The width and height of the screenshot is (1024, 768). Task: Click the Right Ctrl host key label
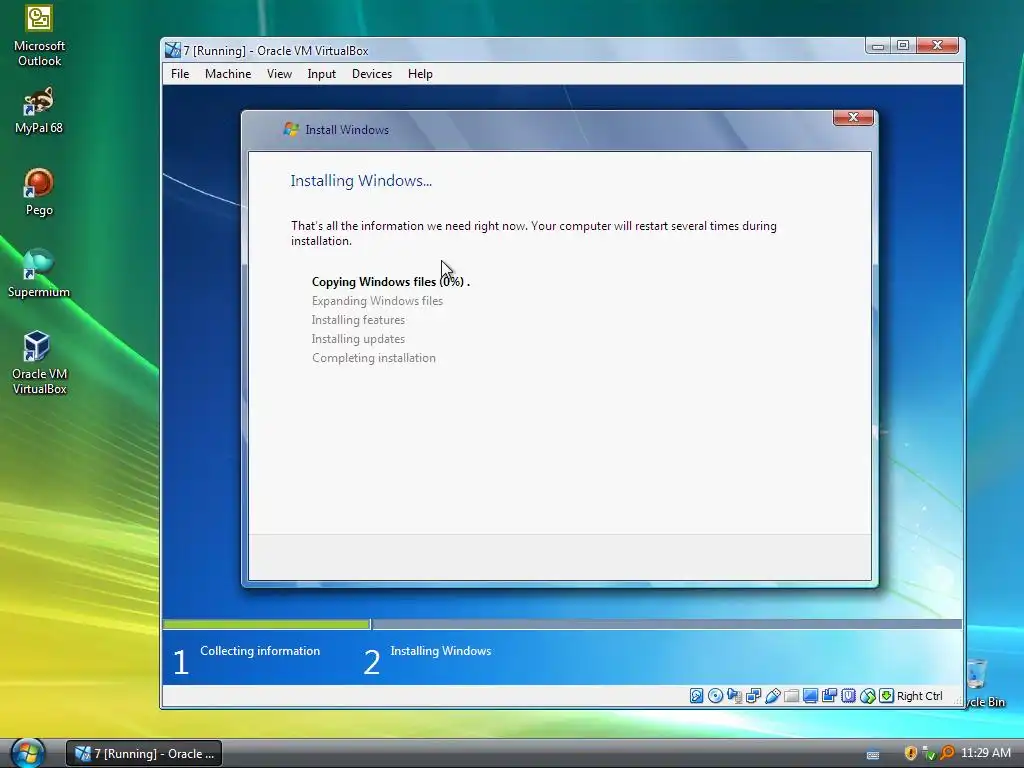(920, 696)
